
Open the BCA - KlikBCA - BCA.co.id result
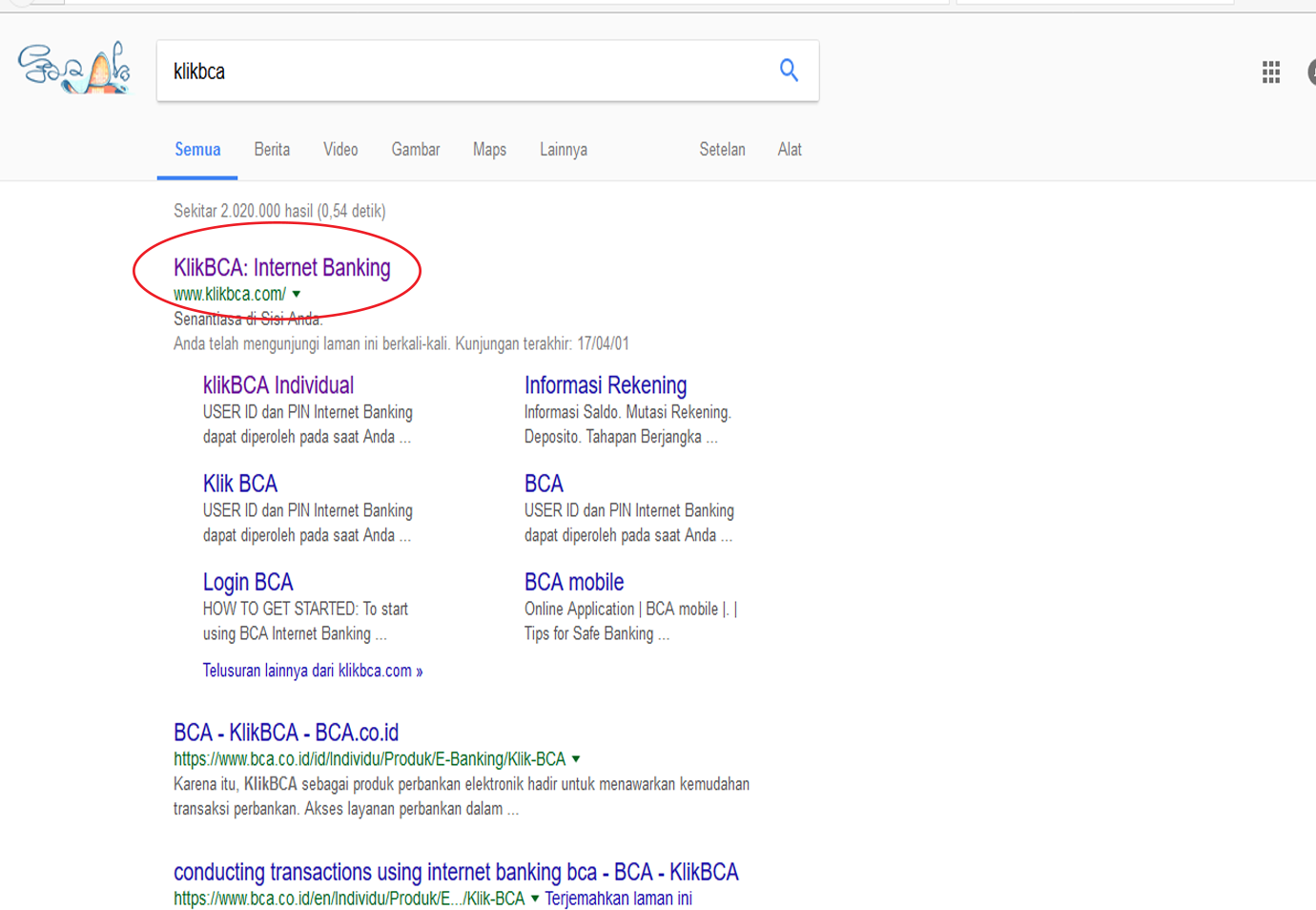coord(286,733)
